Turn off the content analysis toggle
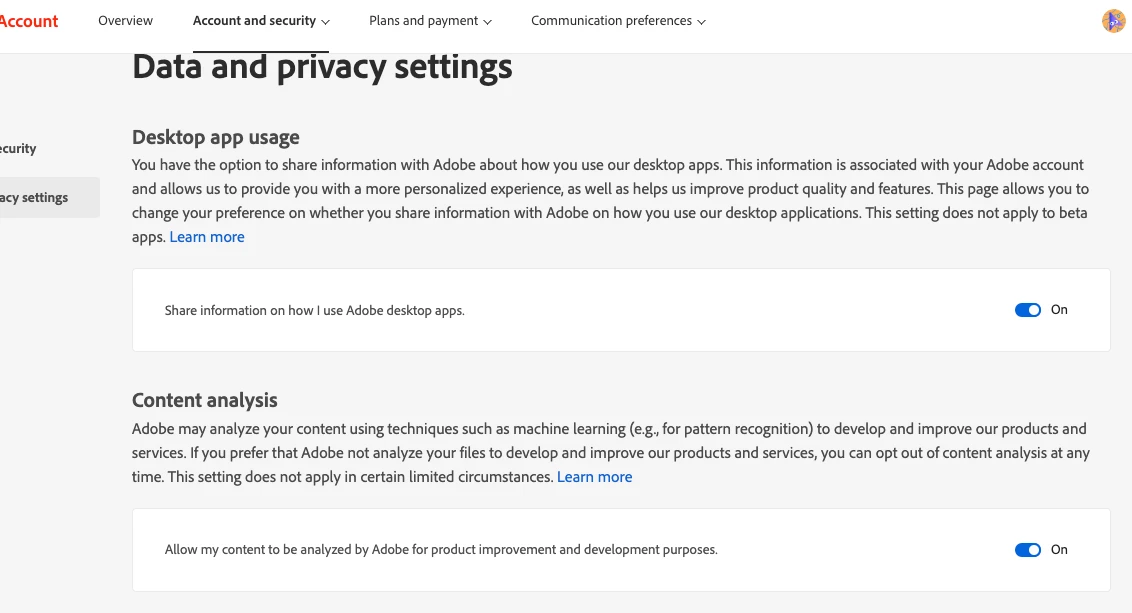Viewport: 1132px width, 613px height. [1027, 550]
